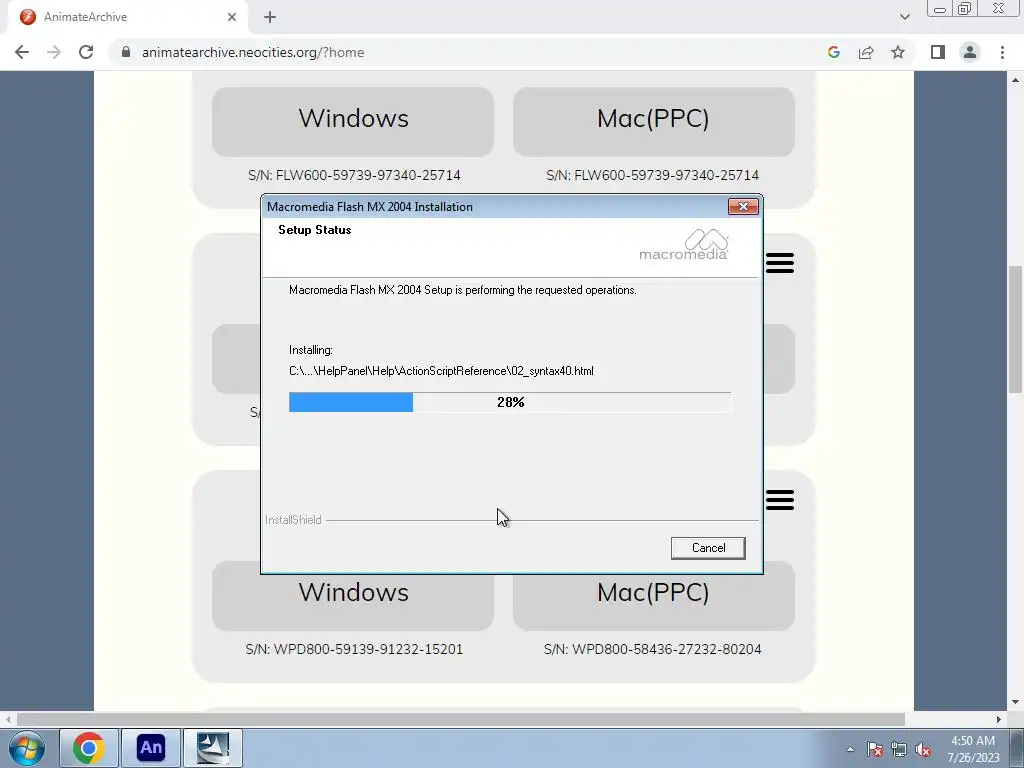Click the scroll-up arrow of page scrollbar
1024x768 pixels.
click(x=1016, y=80)
